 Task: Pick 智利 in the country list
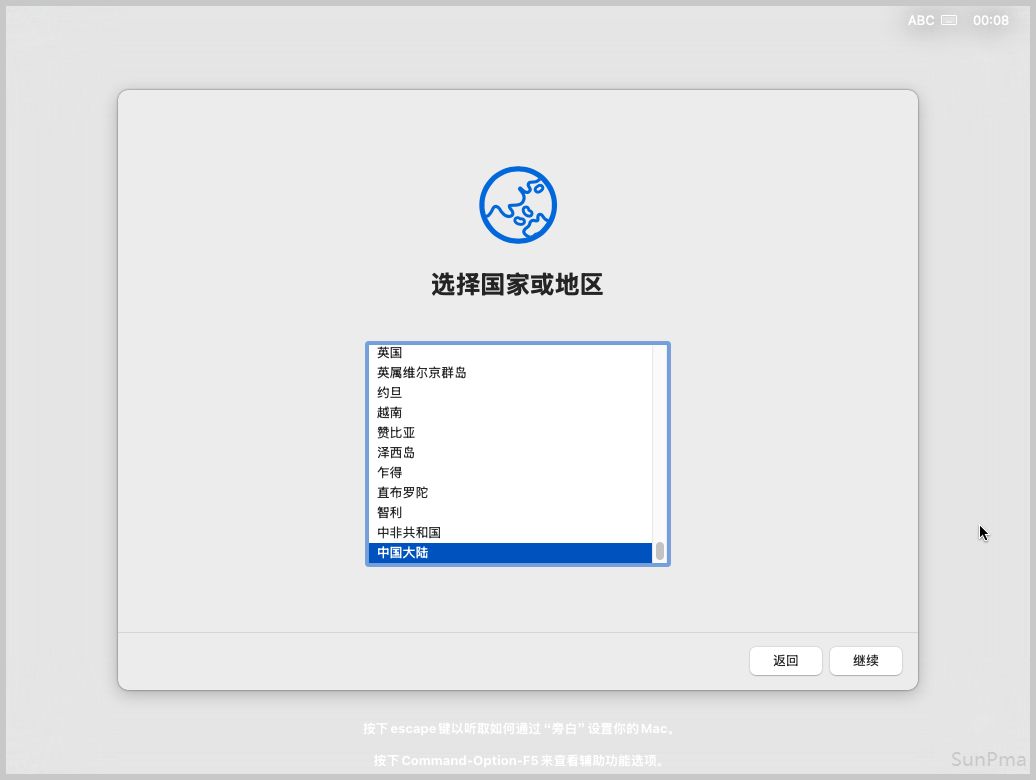pos(390,513)
